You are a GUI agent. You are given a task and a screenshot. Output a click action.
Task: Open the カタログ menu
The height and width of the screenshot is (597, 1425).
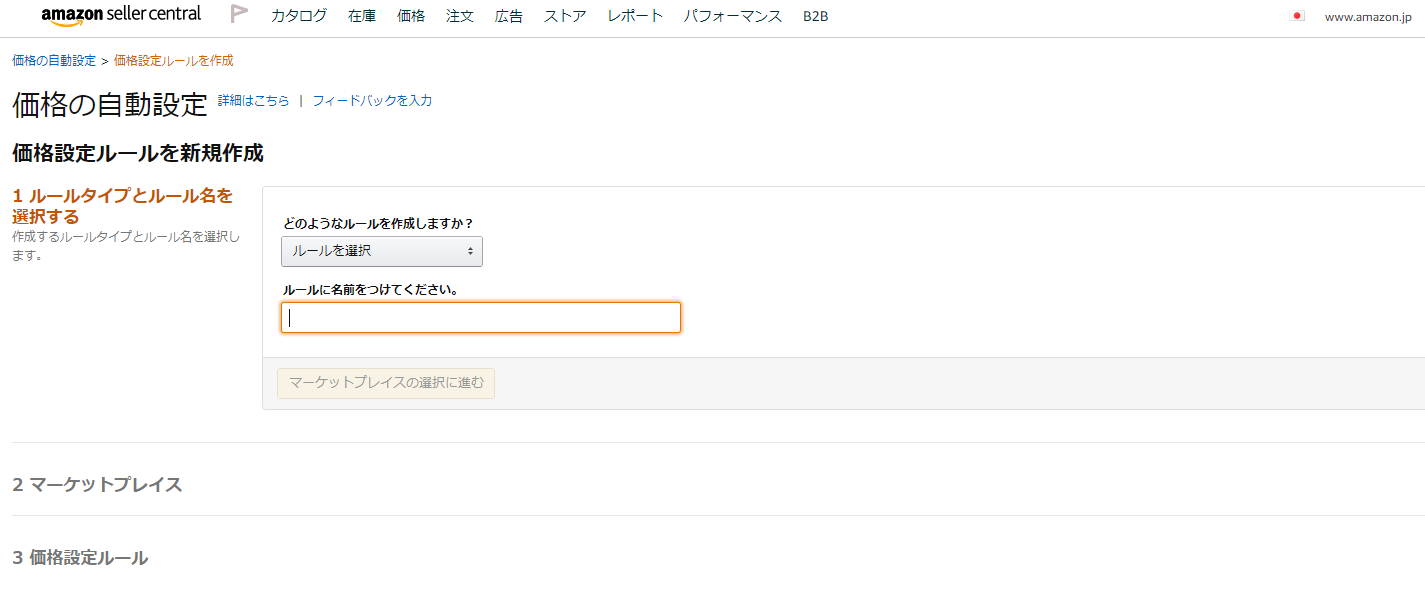click(x=299, y=16)
